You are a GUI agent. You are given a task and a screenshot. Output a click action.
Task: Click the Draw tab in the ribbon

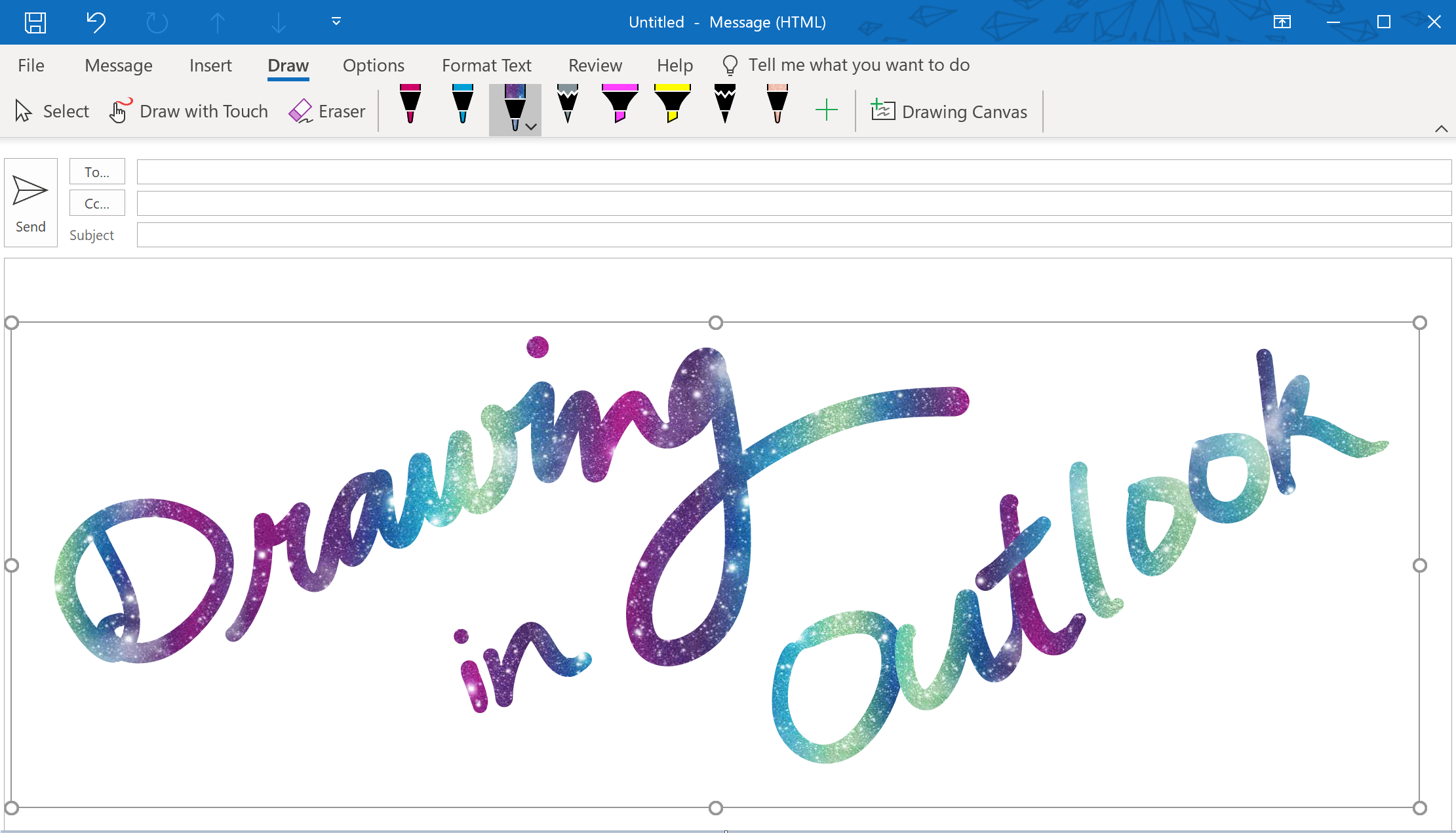coord(289,65)
